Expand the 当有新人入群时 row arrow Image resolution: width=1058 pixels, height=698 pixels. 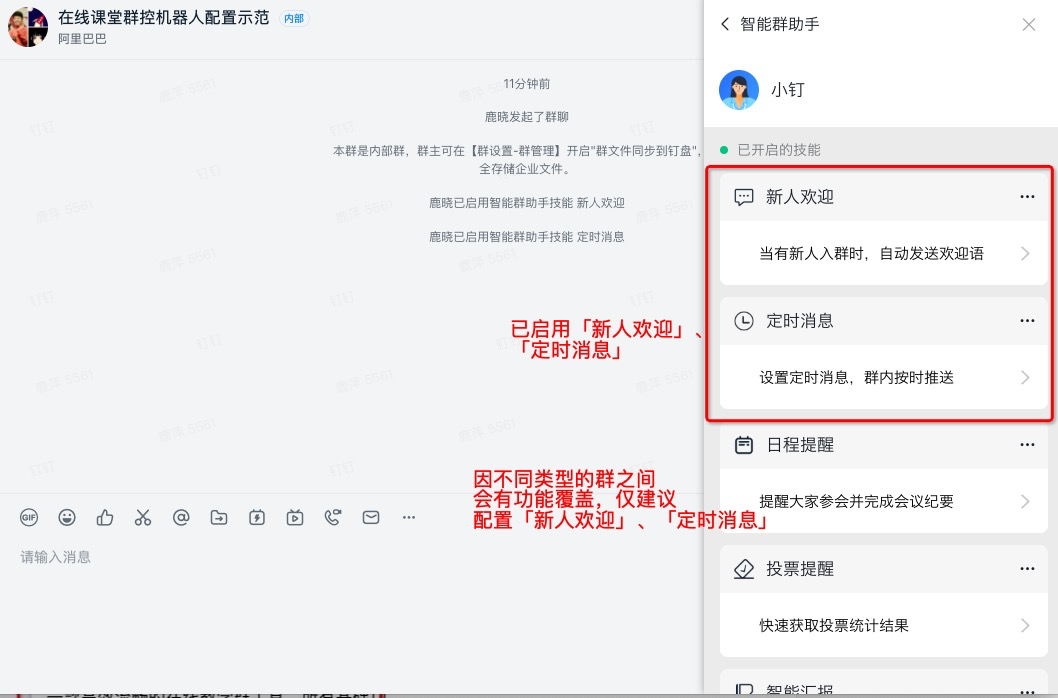click(x=1026, y=254)
